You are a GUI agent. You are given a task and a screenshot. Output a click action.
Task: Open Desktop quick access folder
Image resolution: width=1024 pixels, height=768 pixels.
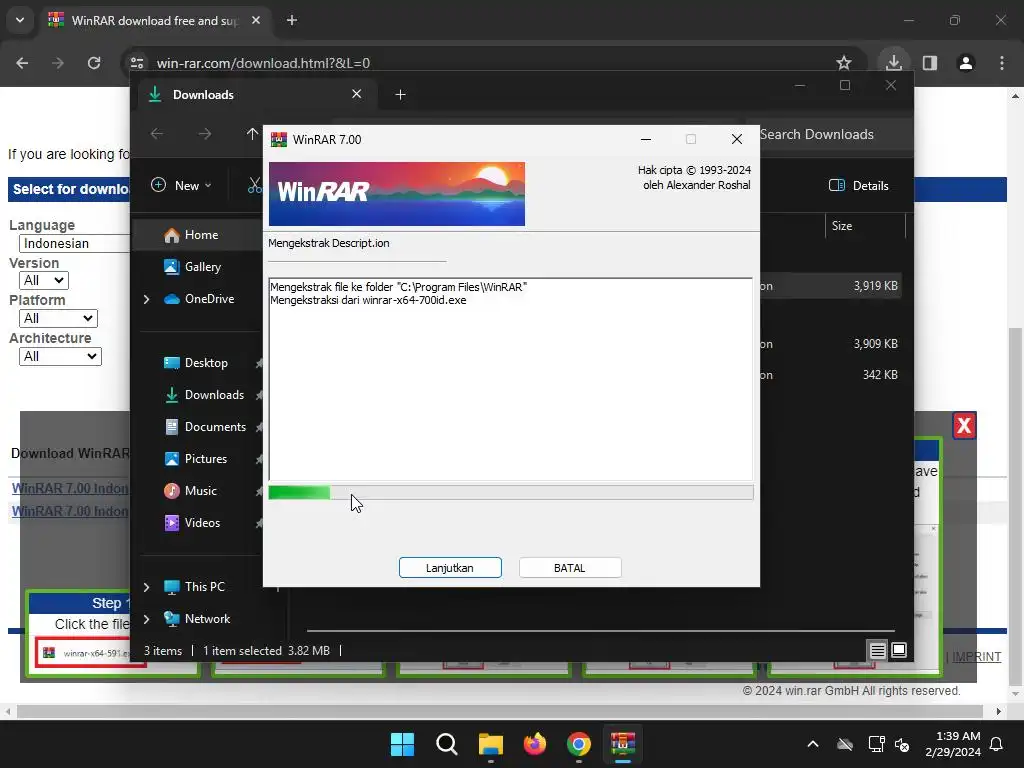[196, 363]
